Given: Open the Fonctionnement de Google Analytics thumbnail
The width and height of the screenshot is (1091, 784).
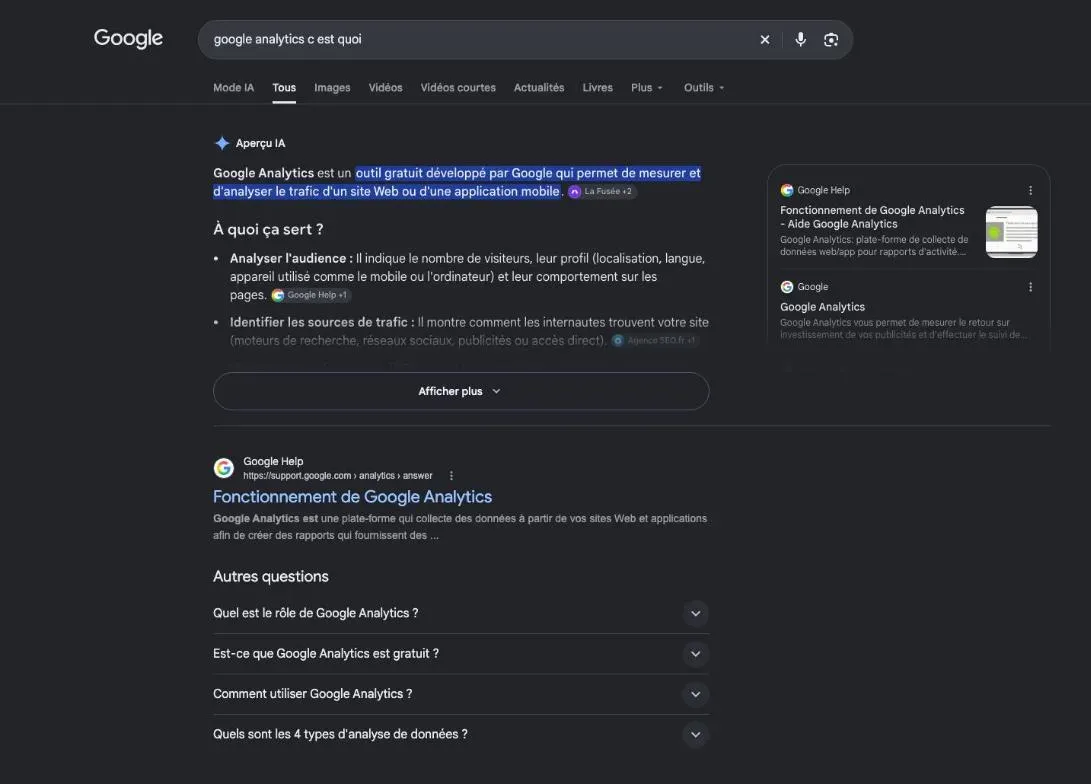Looking at the screenshot, I should 1012,232.
